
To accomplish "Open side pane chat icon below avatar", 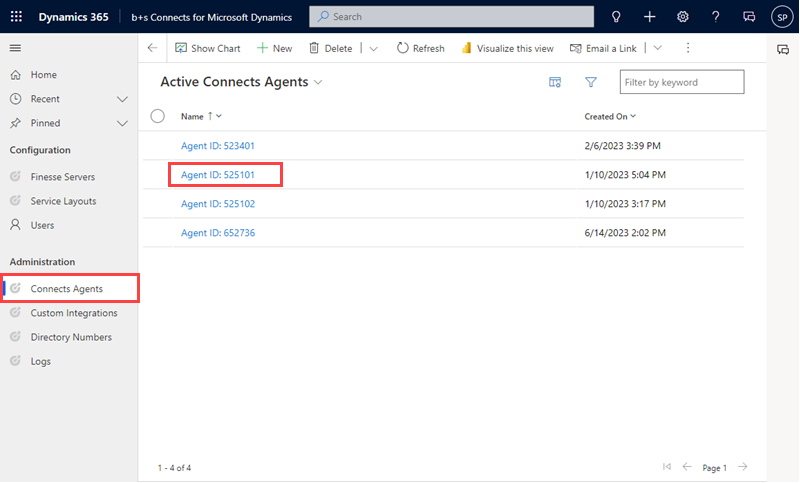I will click(783, 49).
